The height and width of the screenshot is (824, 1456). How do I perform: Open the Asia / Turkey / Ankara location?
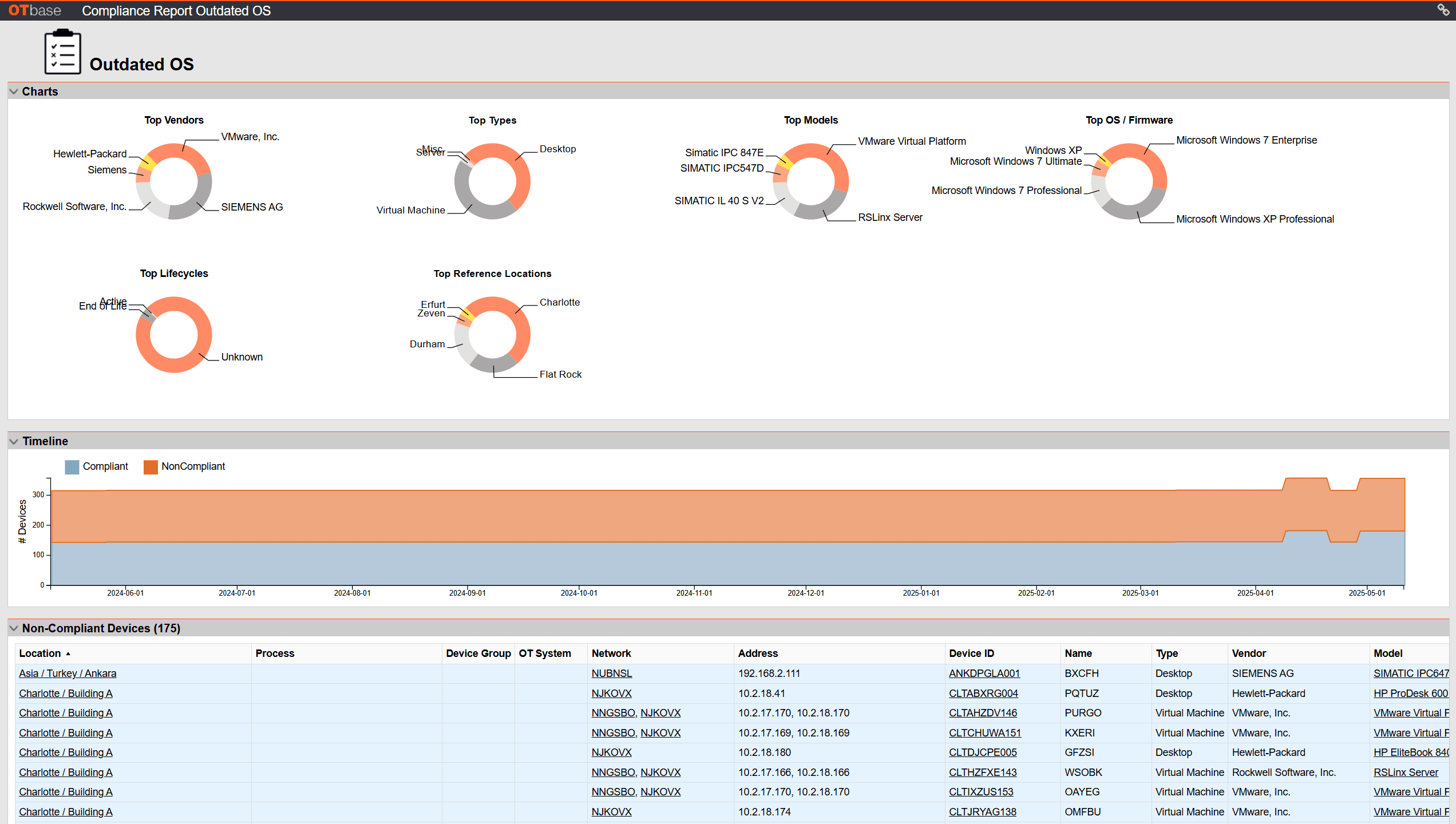pyautogui.click(x=68, y=674)
